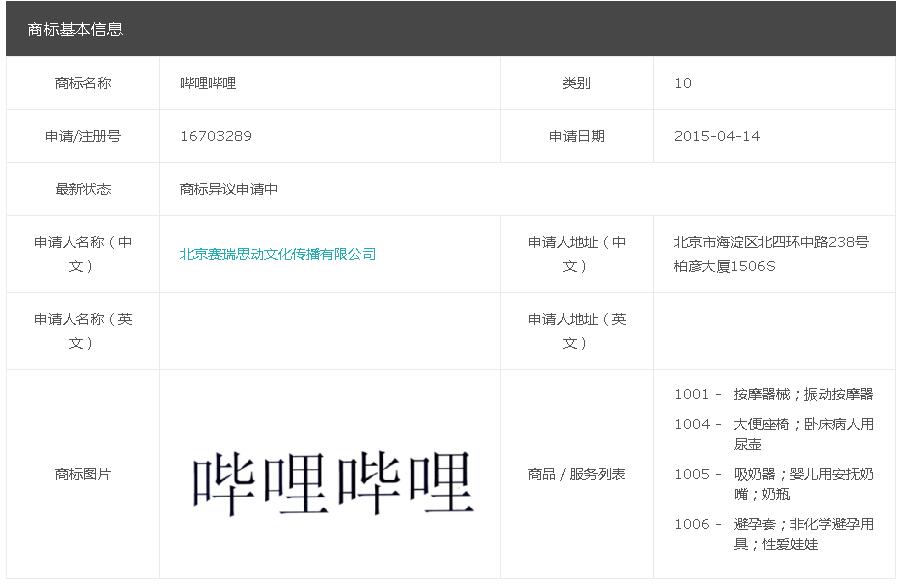Select goods item 1005 吸奶器；婴儿用安抚奶嘴；奶瓶
This screenshot has width=899, height=585.
coord(773,484)
